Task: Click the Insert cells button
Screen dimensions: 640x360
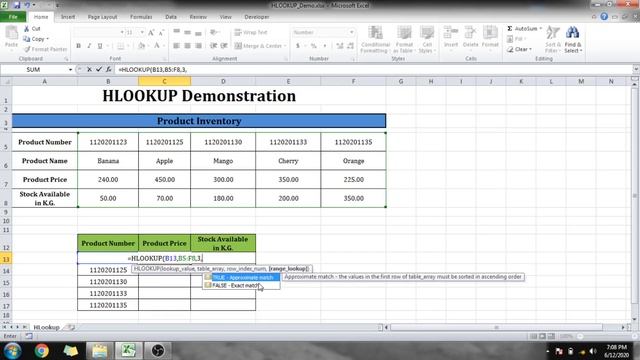Action: point(451,37)
